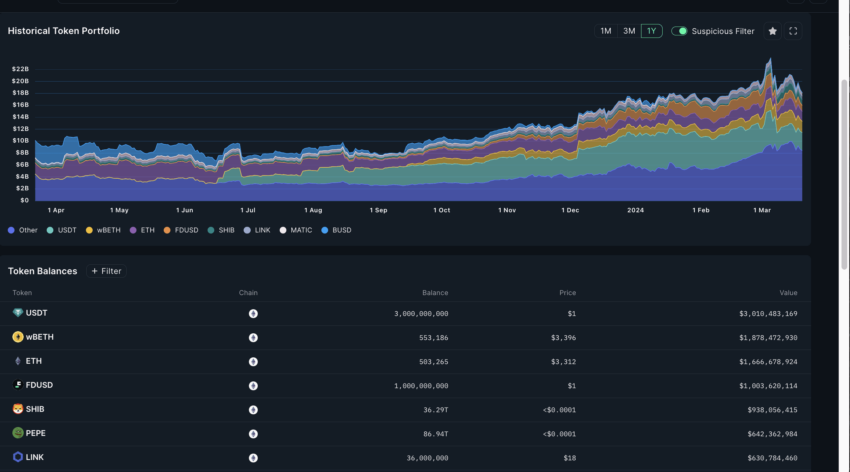The image size is (850, 472).
Task: Click the USDT token icon
Action: click(x=17, y=313)
